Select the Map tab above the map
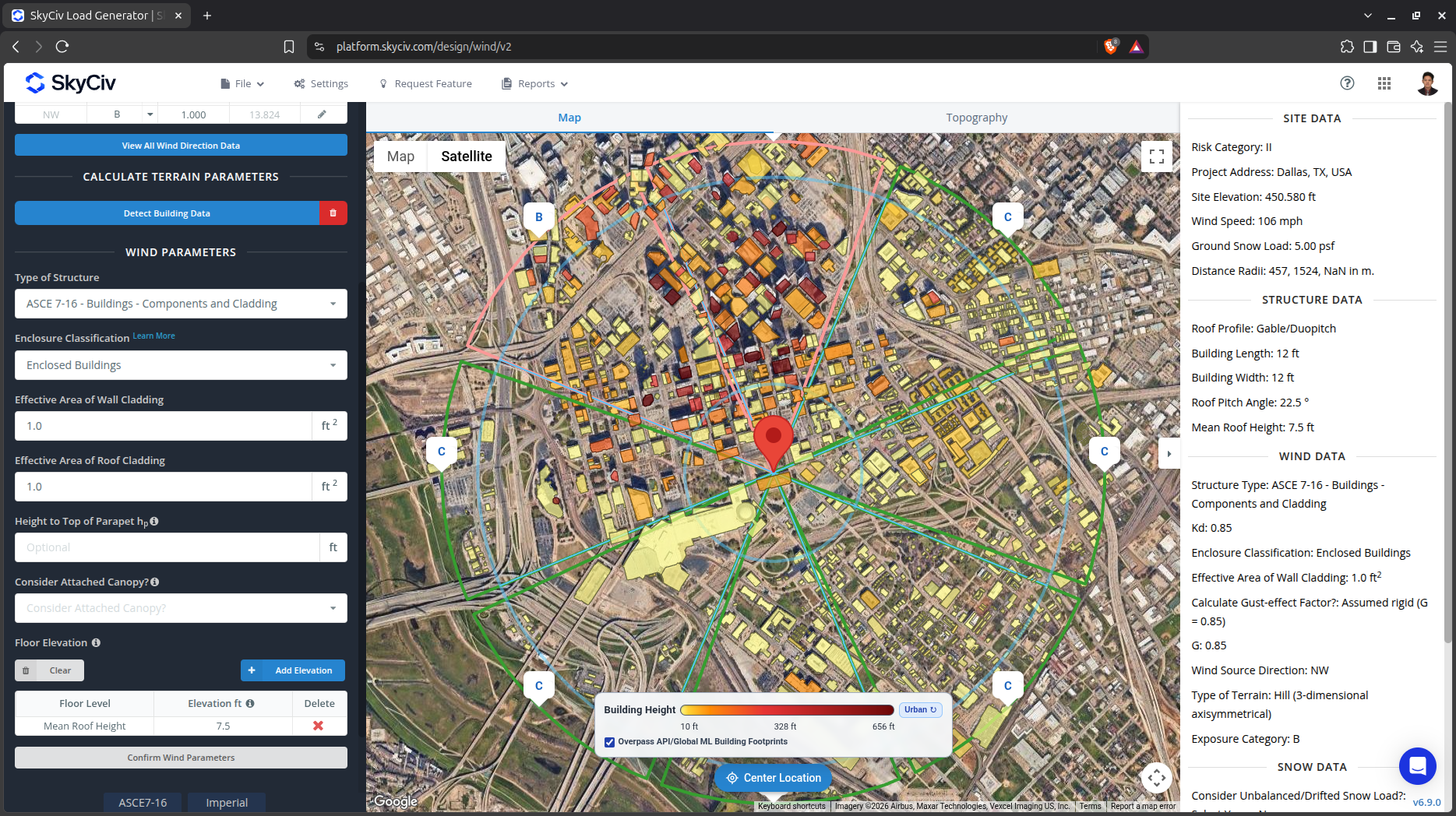This screenshot has height=816, width=1456. pos(569,118)
